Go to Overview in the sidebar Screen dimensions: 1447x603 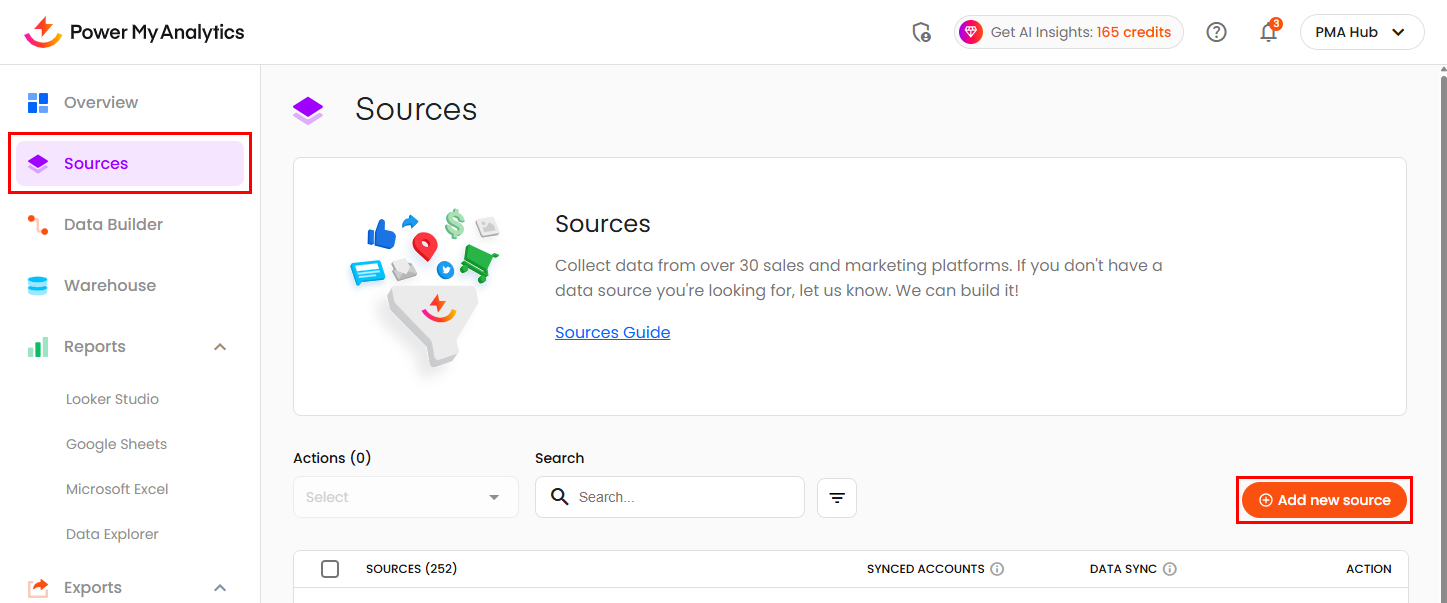pyautogui.click(x=100, y=102)
